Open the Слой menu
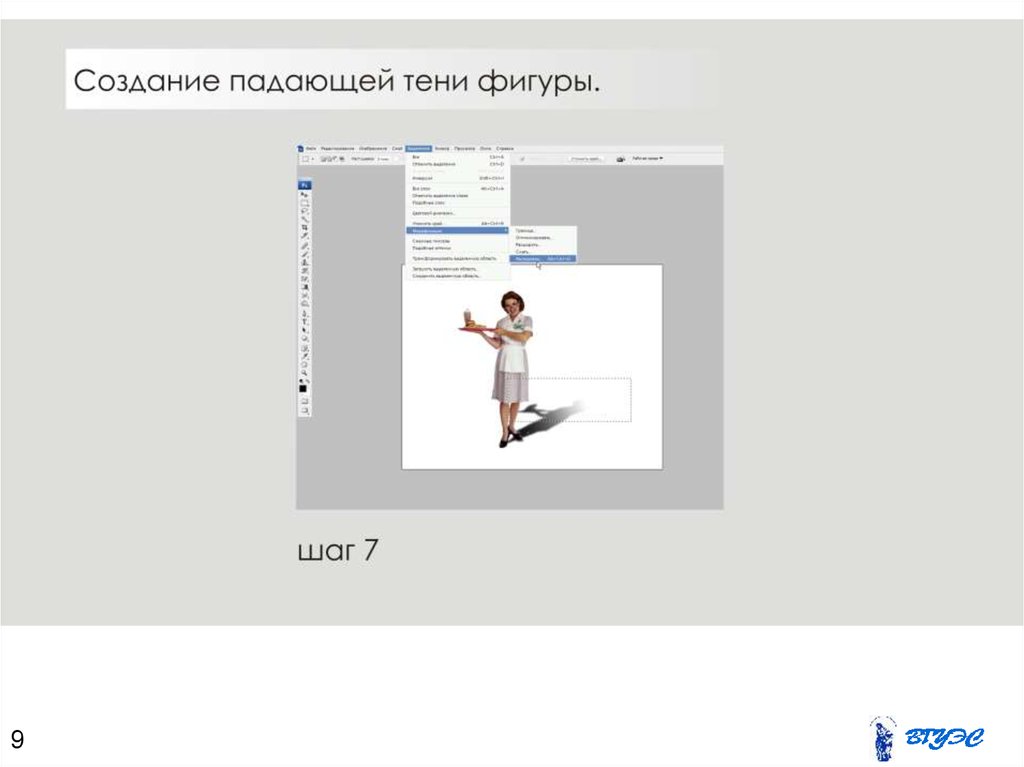The width and height of the screenshot is (1024, 767). 397,148
